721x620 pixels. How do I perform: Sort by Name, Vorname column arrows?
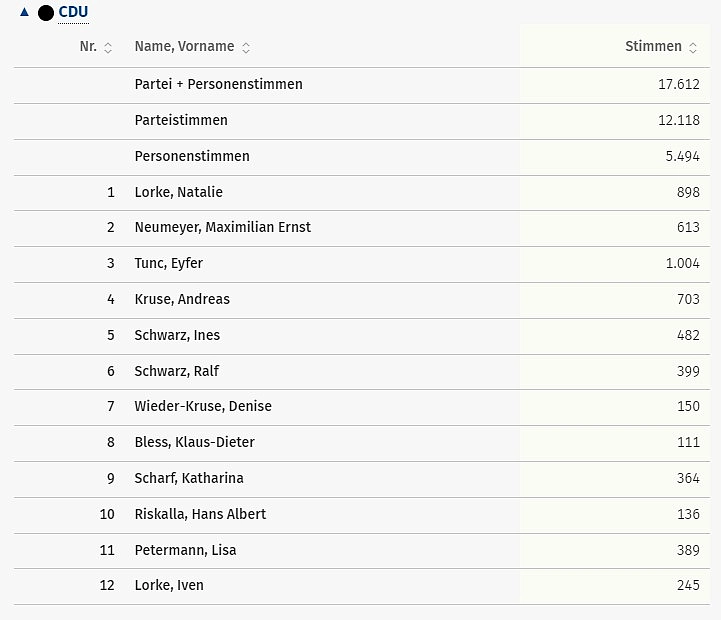click(x=246, y=47)
